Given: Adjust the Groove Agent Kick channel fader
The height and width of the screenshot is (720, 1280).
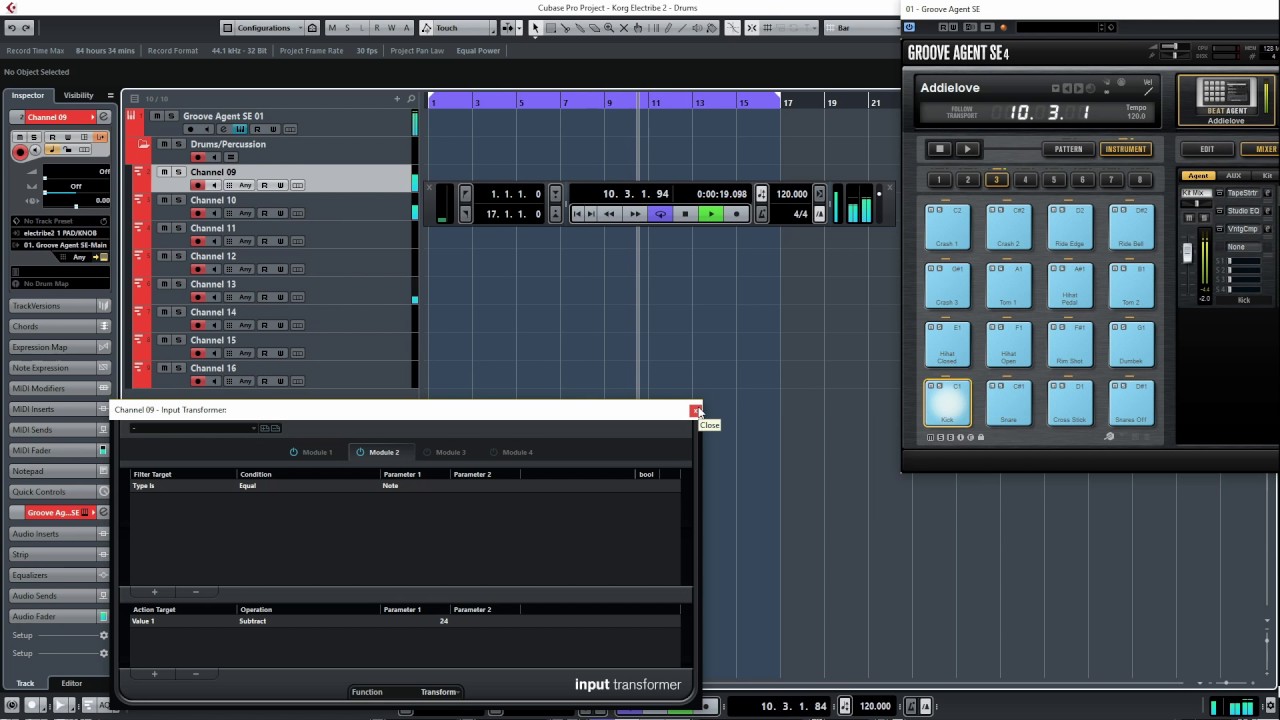Looking at the screenshot, I should tap(1188, 254).
